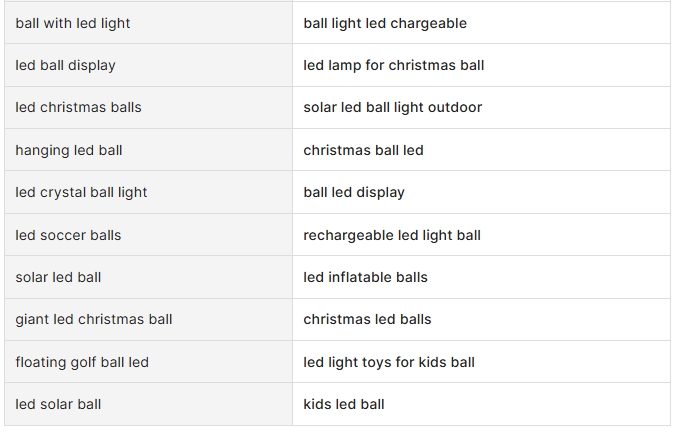This screenshot has height=434, width=681.
Task: Click 'led christmas balls' cell
Action: 149,107
